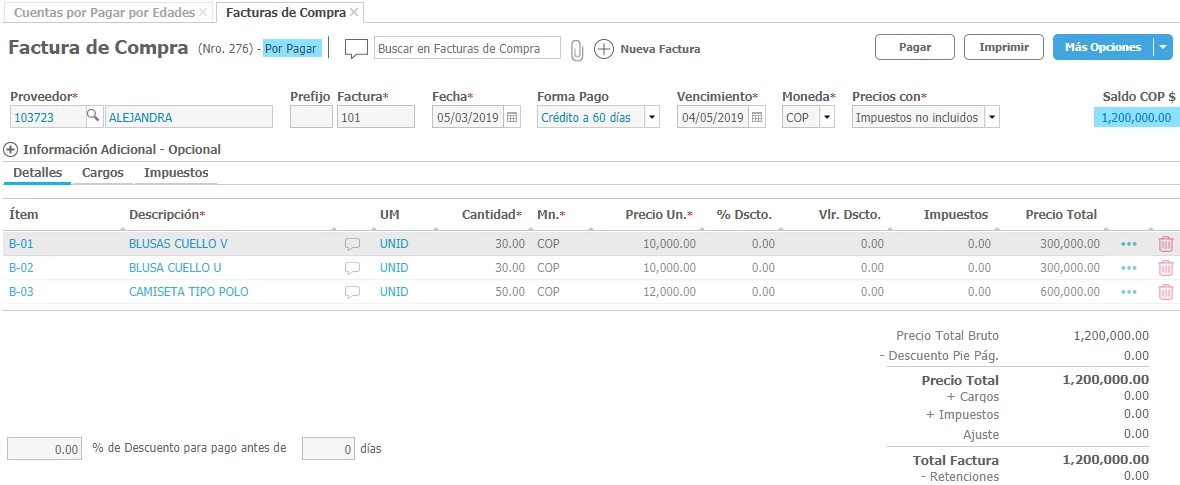Expand the Forma Pago dropdown

652,117
